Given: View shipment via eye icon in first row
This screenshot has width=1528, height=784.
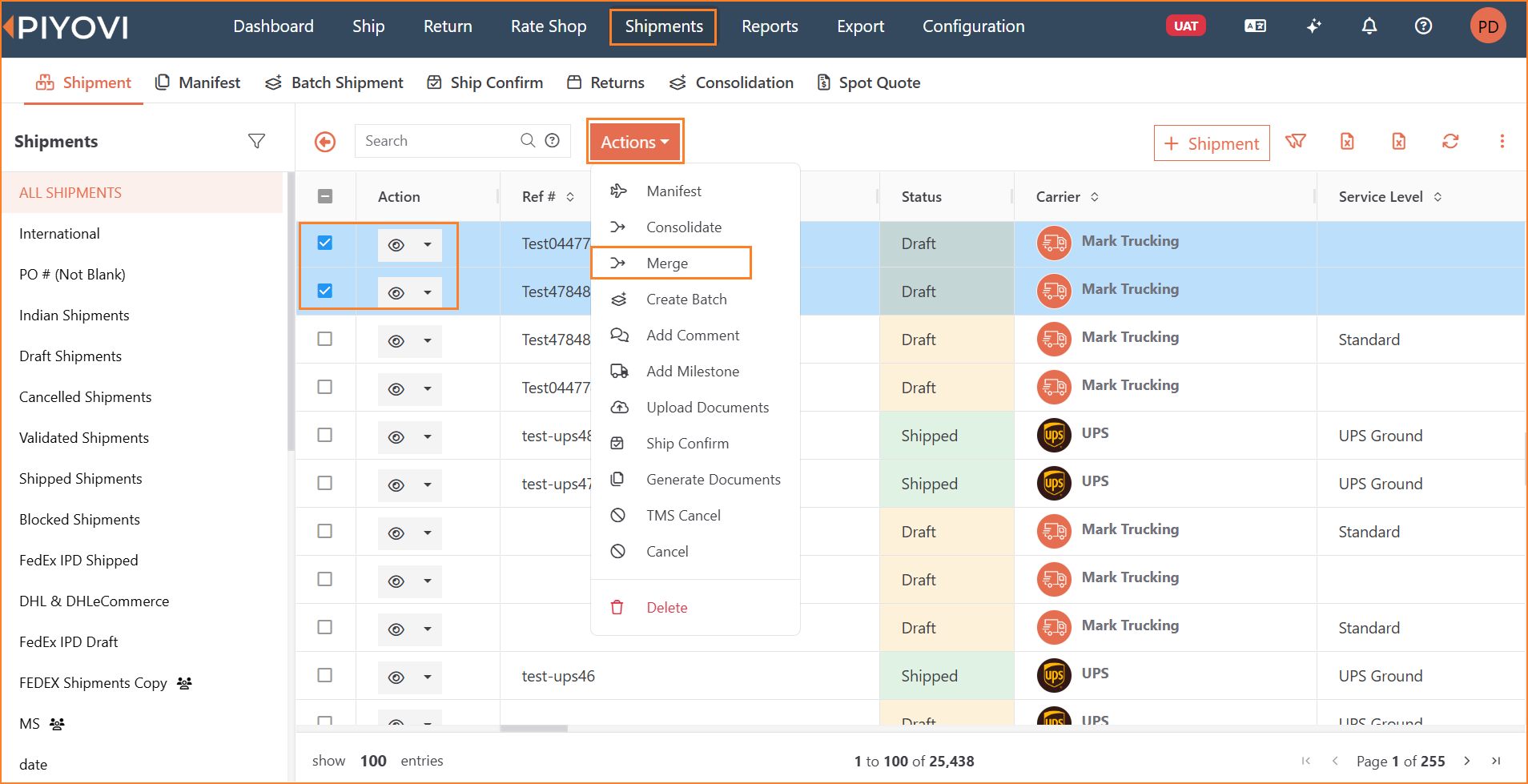Looking at the screenshot, I should click(x=396, y=245).
